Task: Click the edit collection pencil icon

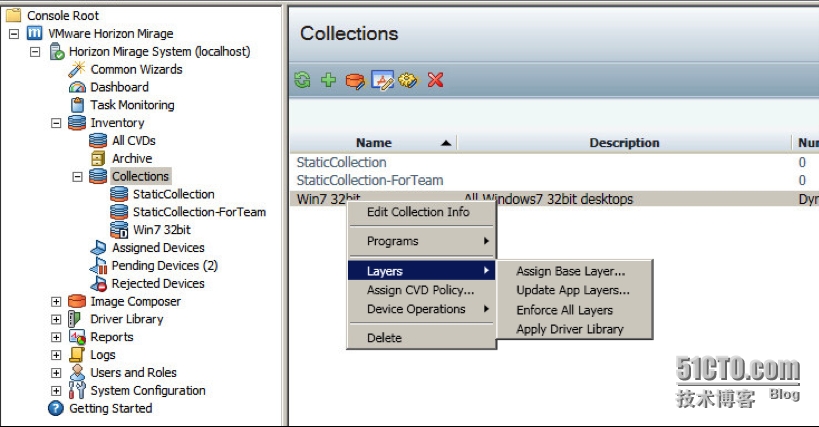Action: (382, 80)
